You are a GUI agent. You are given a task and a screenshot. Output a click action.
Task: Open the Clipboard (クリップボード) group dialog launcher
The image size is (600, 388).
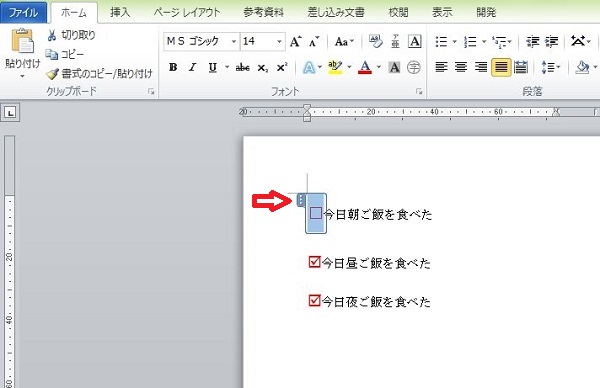151,91
